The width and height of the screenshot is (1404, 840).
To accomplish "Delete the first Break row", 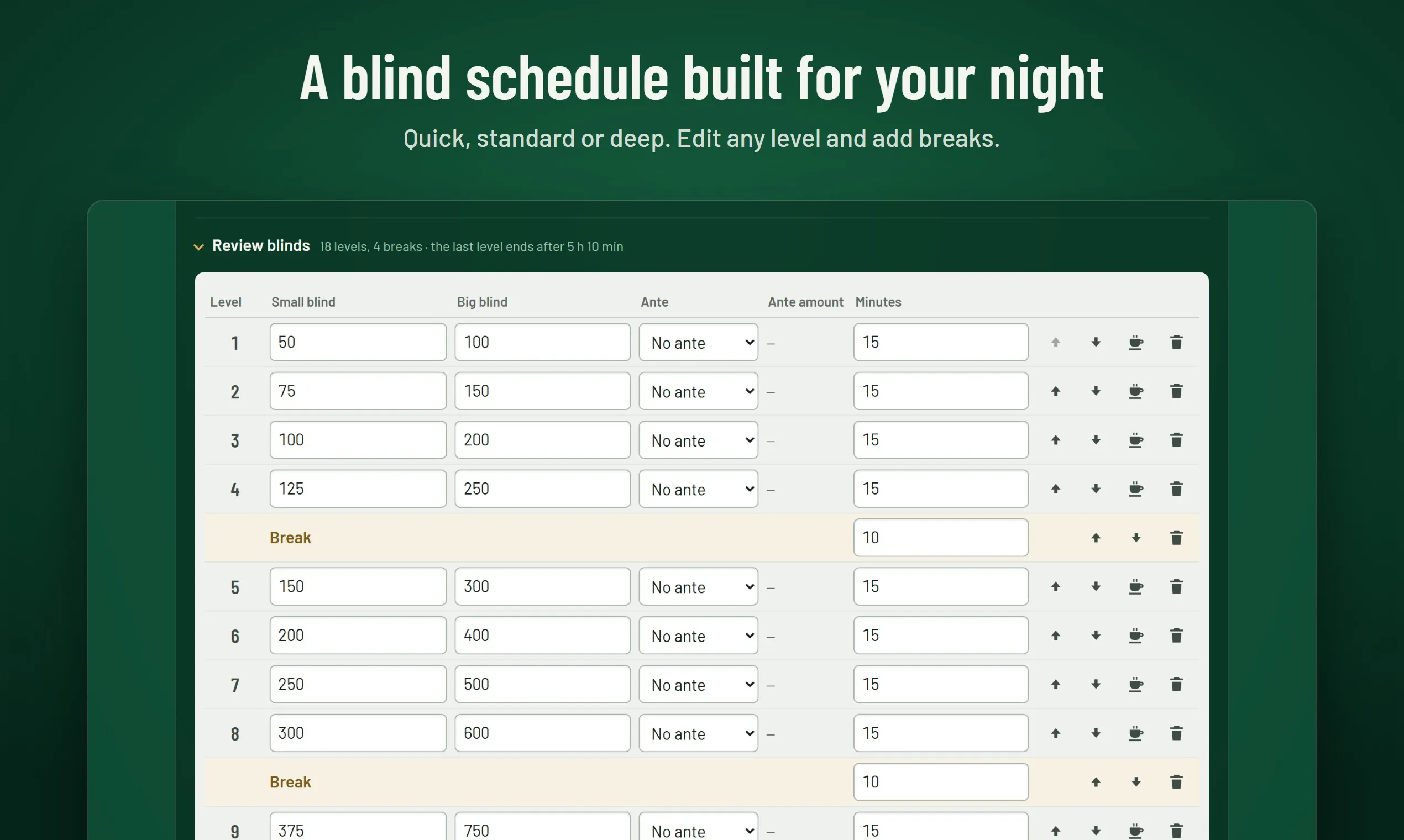I will coord(1176,538).
